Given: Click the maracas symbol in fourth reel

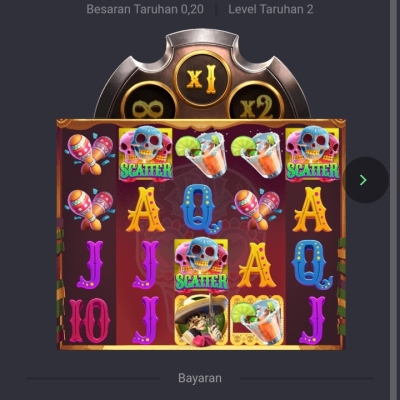Looking at the screenshot, I should coord(257,209).
